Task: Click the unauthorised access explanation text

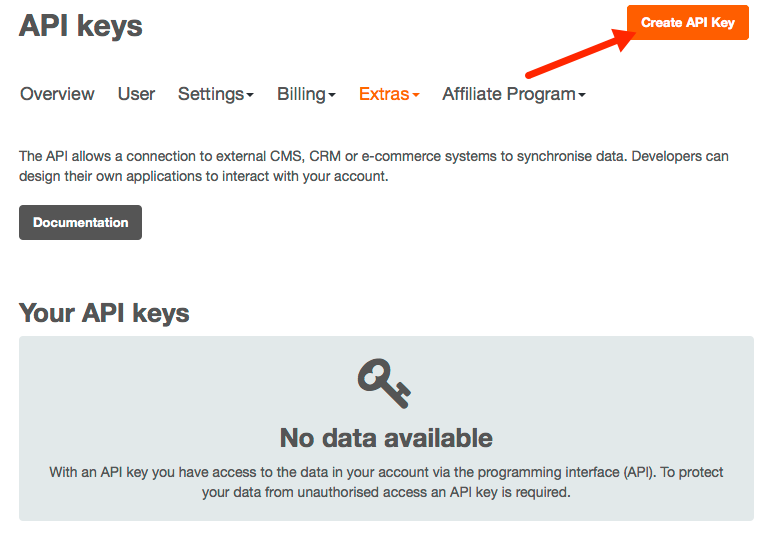Action: (x=386, y=482)
